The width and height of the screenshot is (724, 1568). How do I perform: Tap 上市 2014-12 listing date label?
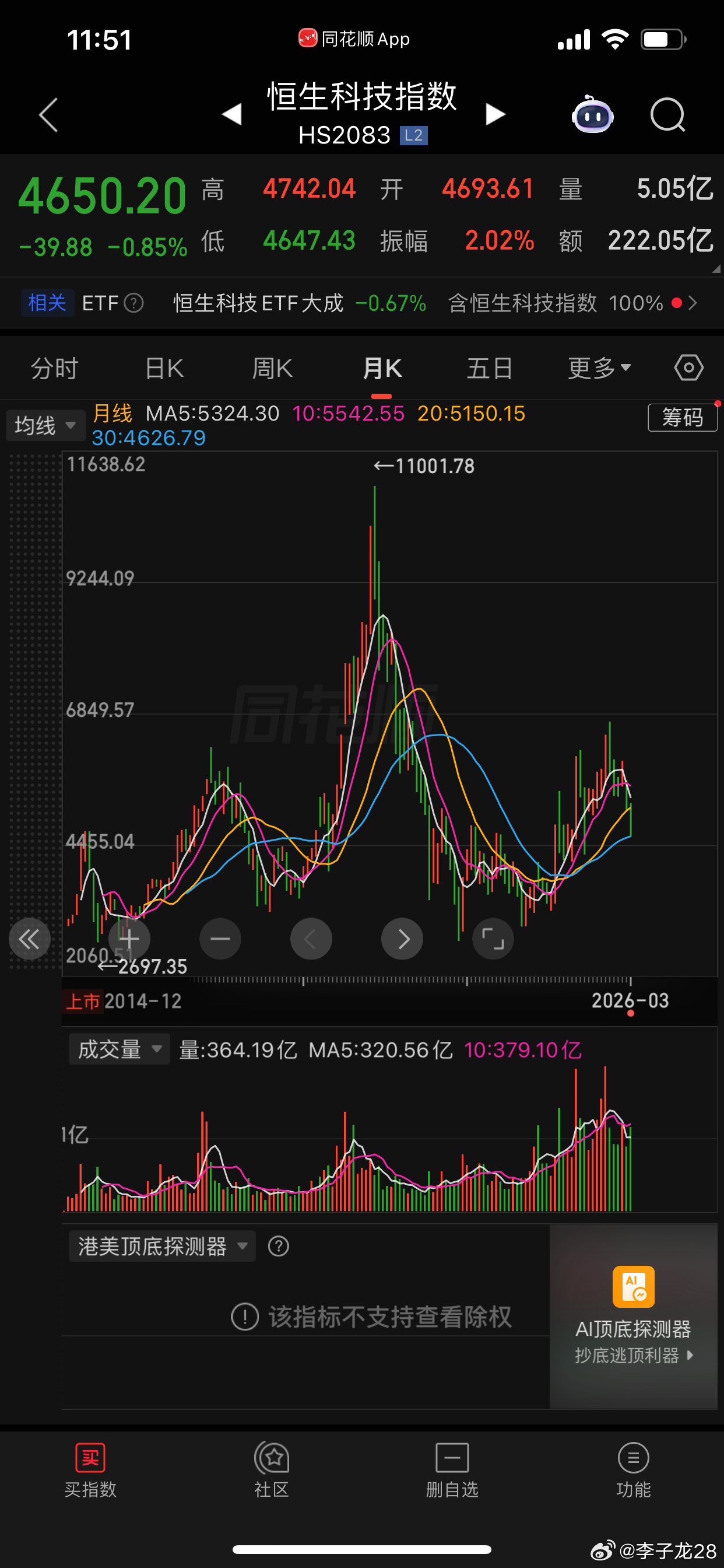pos(123,1000)
